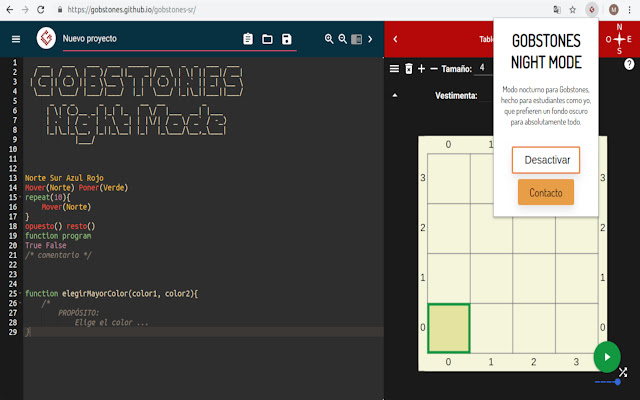640x400 pixels.
Task: Click 'Mover(Norte) Poner(Verde)' code line
Action: [76, 188]
